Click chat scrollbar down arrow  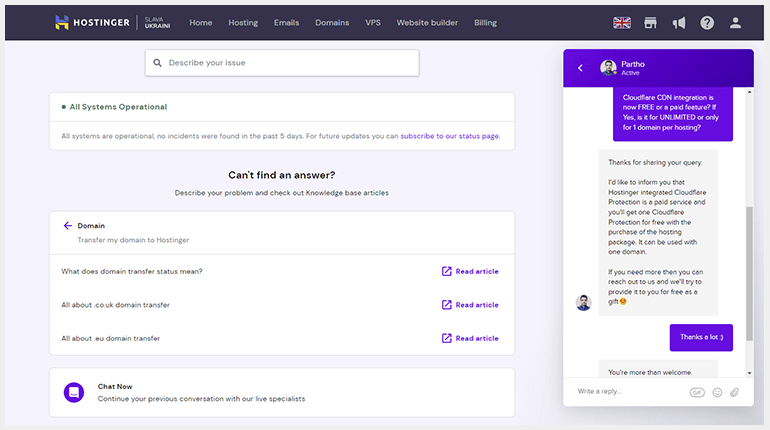pyautogui.click(x=749, y=373)
